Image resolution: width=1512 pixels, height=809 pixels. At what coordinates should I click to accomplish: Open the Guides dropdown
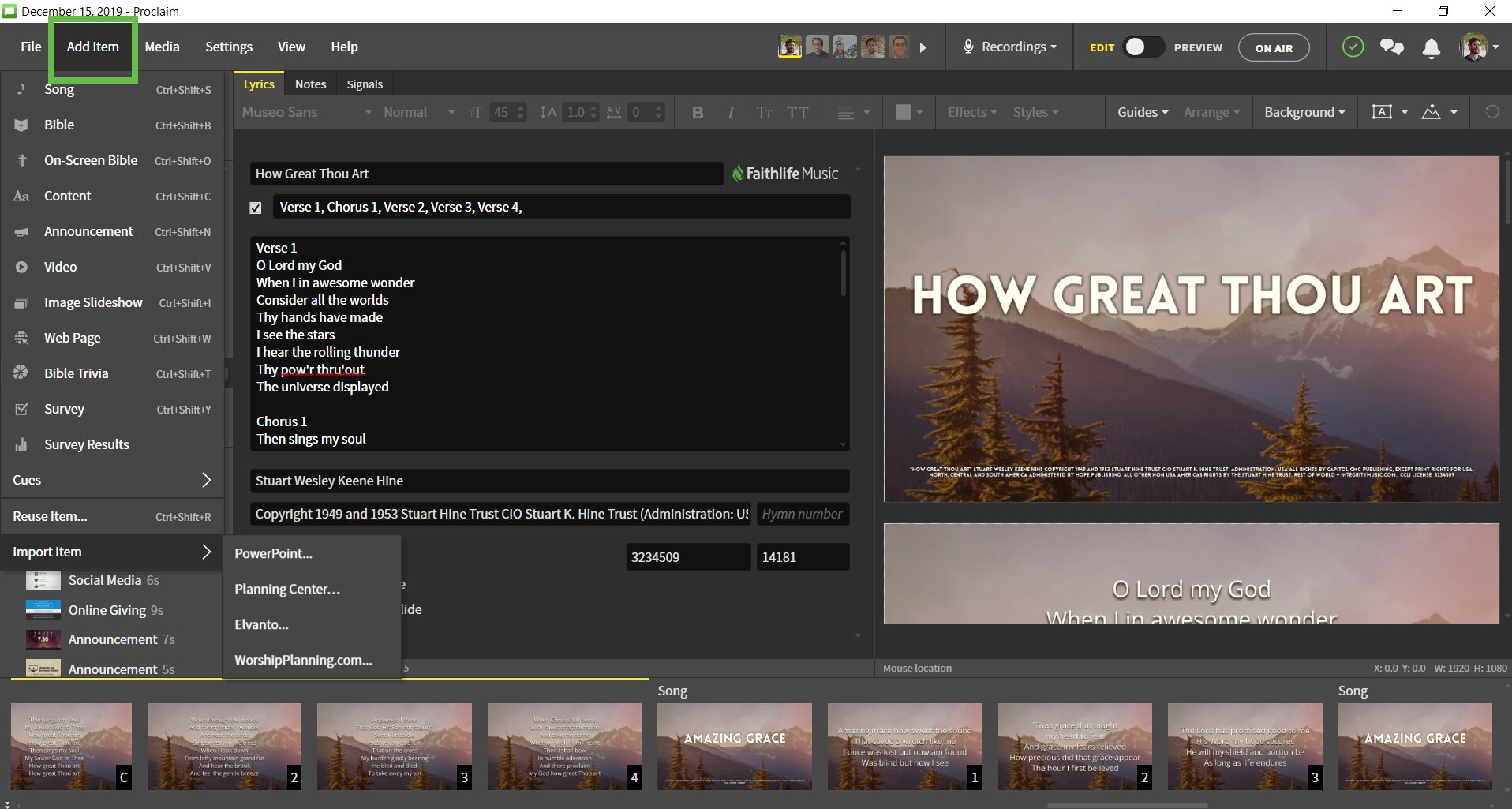(1143, 112)
